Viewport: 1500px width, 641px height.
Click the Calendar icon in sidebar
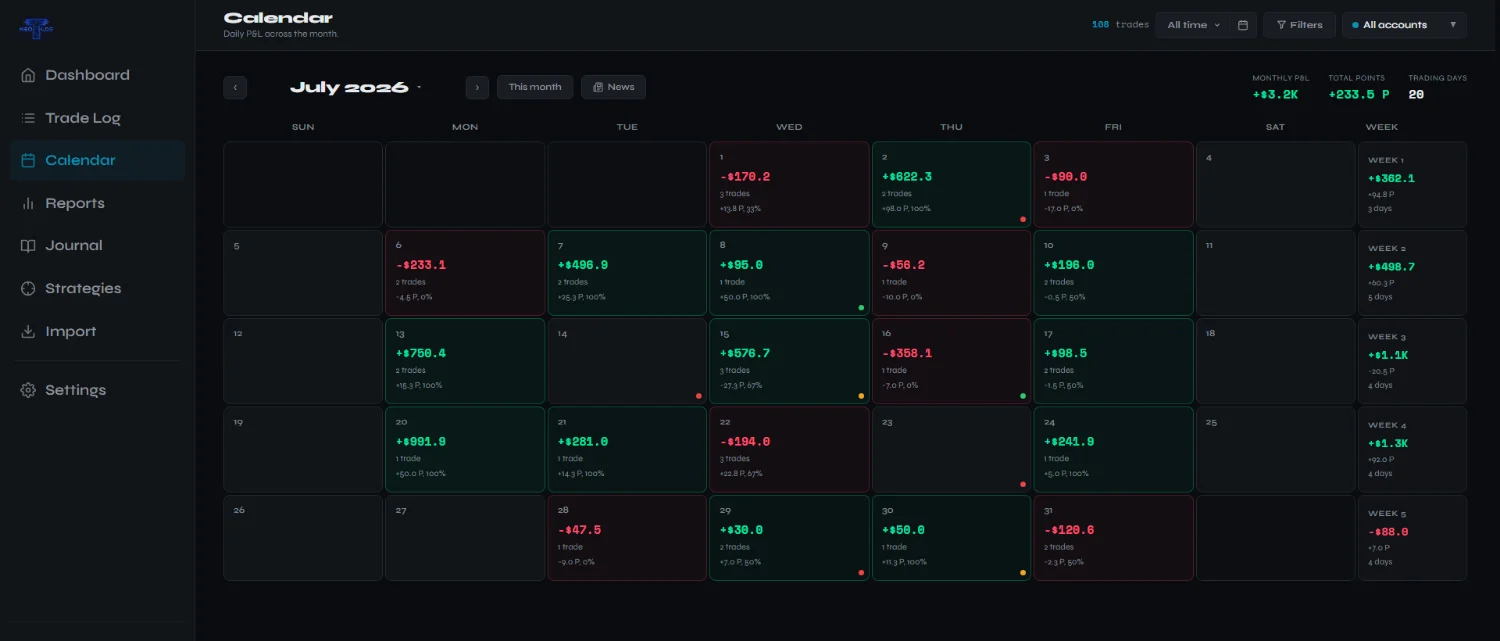[x=28, y=160]
